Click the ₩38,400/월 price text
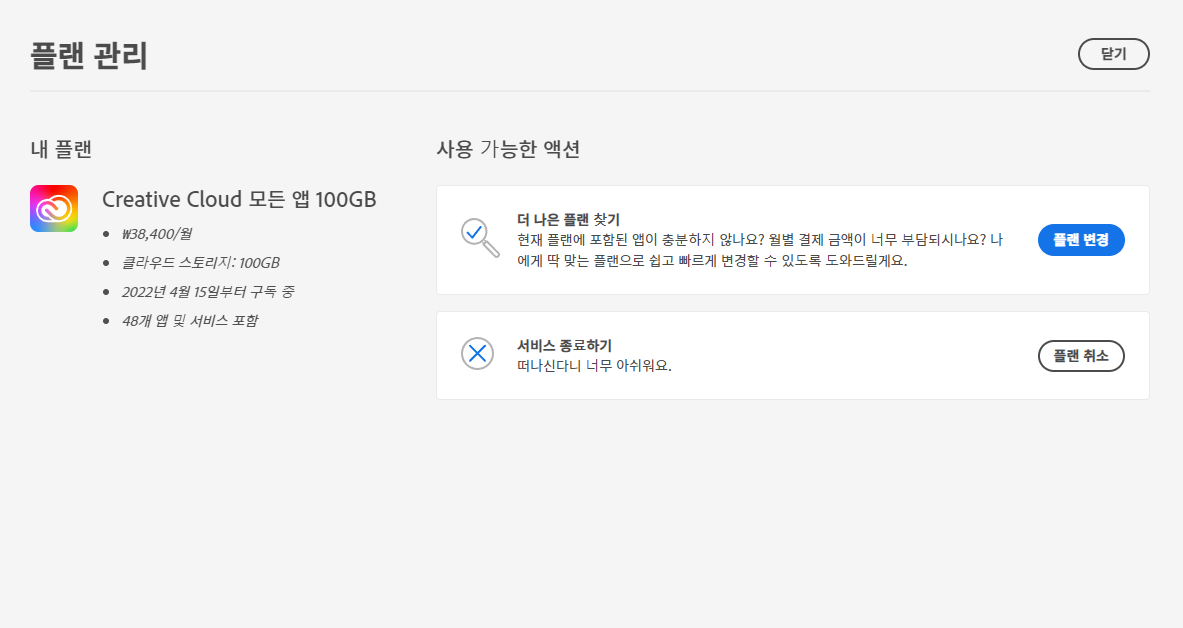1183x628 pixels. (x=157, y=234)
